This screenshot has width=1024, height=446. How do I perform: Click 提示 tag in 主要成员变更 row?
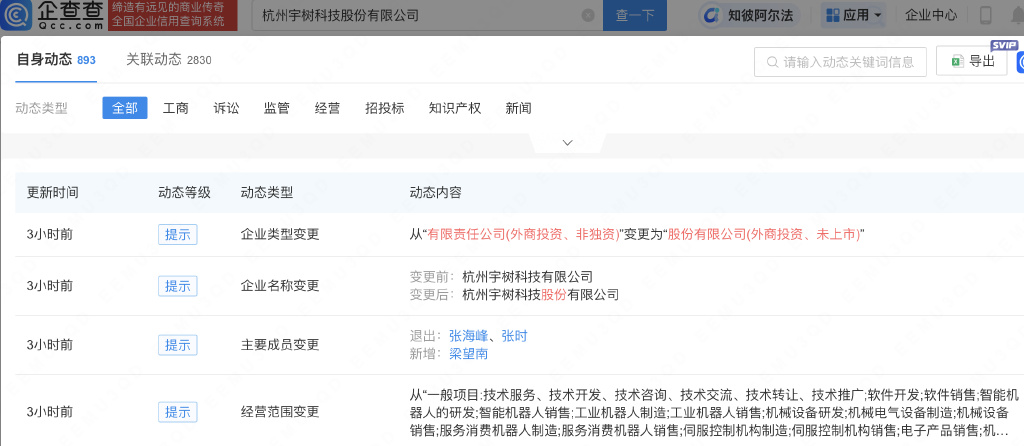click(178, 345)
